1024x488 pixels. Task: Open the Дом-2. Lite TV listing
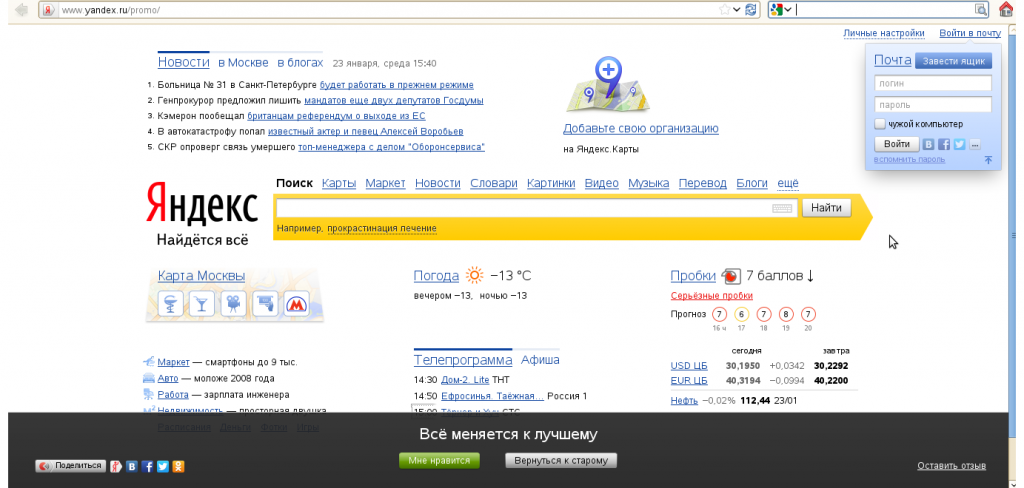click(x=465, y=380)
